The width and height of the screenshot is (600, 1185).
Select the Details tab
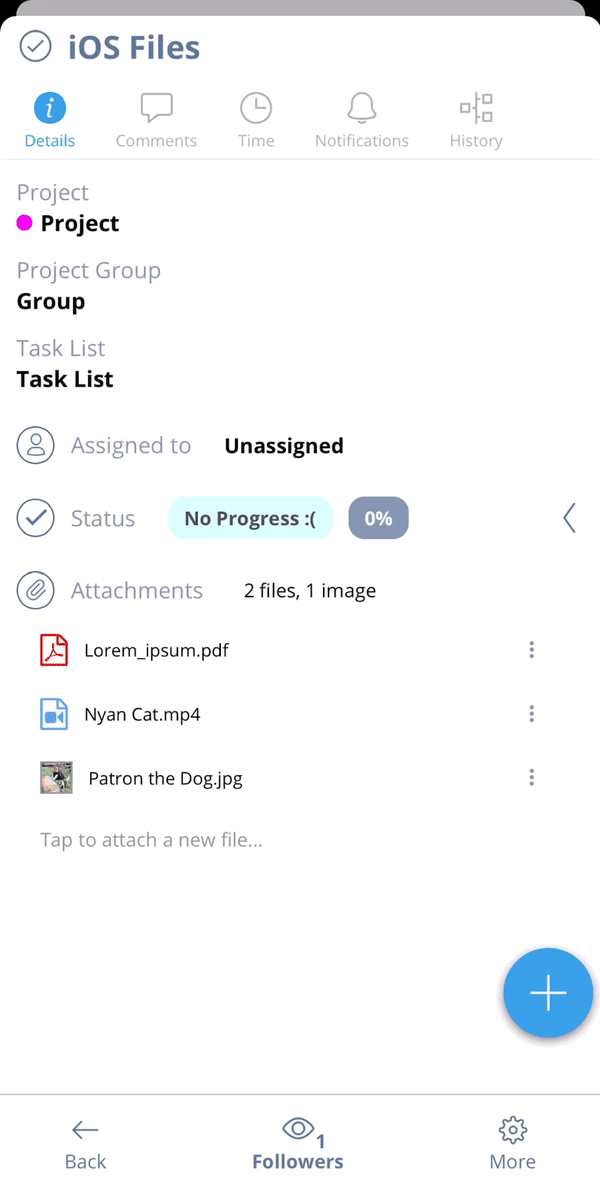point(50,121)
